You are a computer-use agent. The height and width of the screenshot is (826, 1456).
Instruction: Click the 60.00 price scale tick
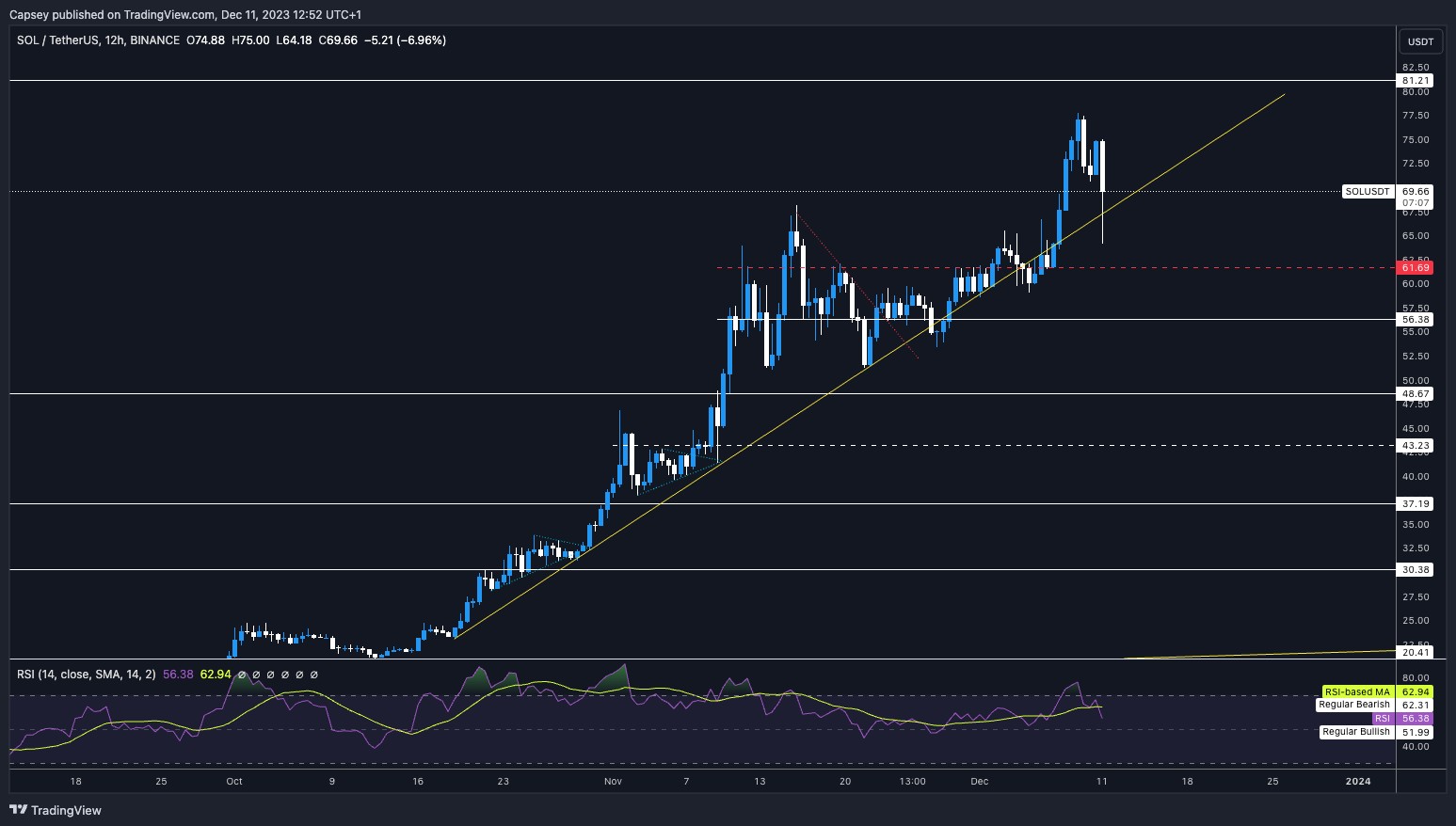click(1416, 284)
